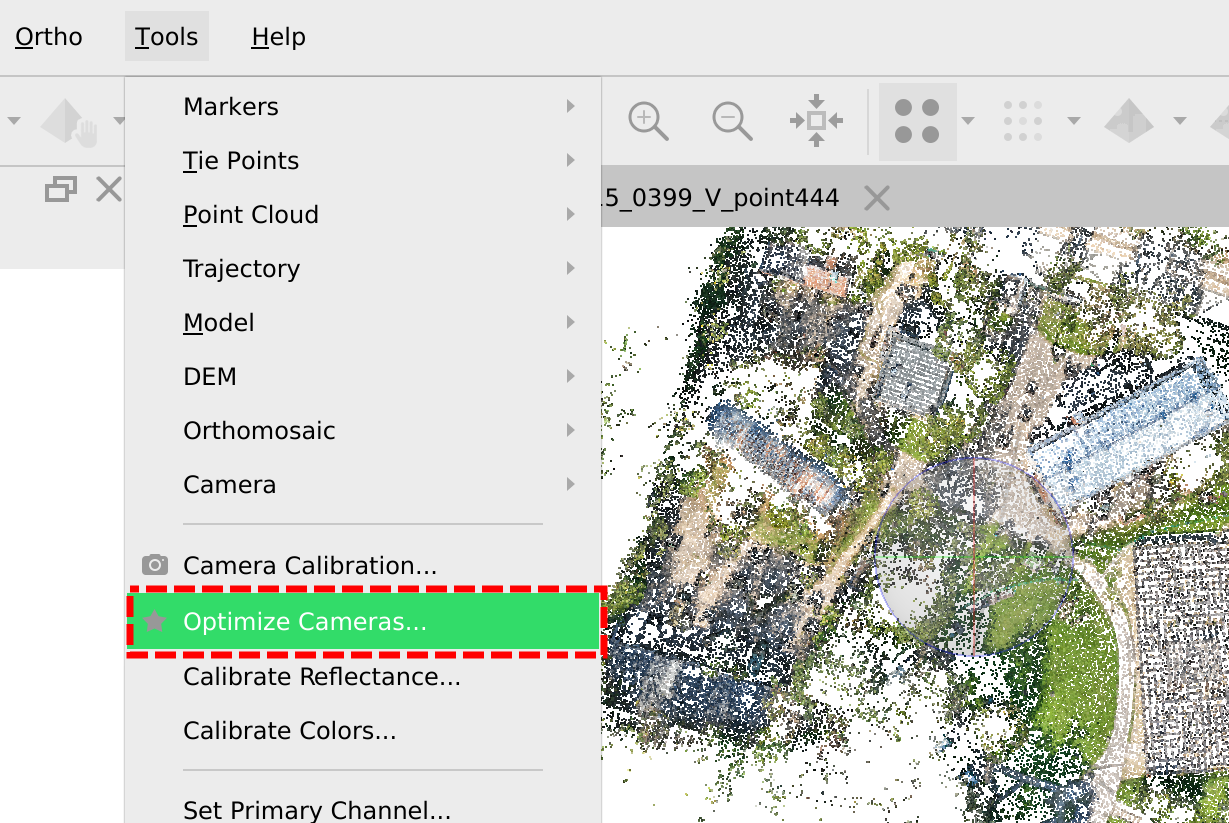Viewport: 1229px width, 823px height.
Task: Open Camera Calibration dialog
Action: coord(364,565)
